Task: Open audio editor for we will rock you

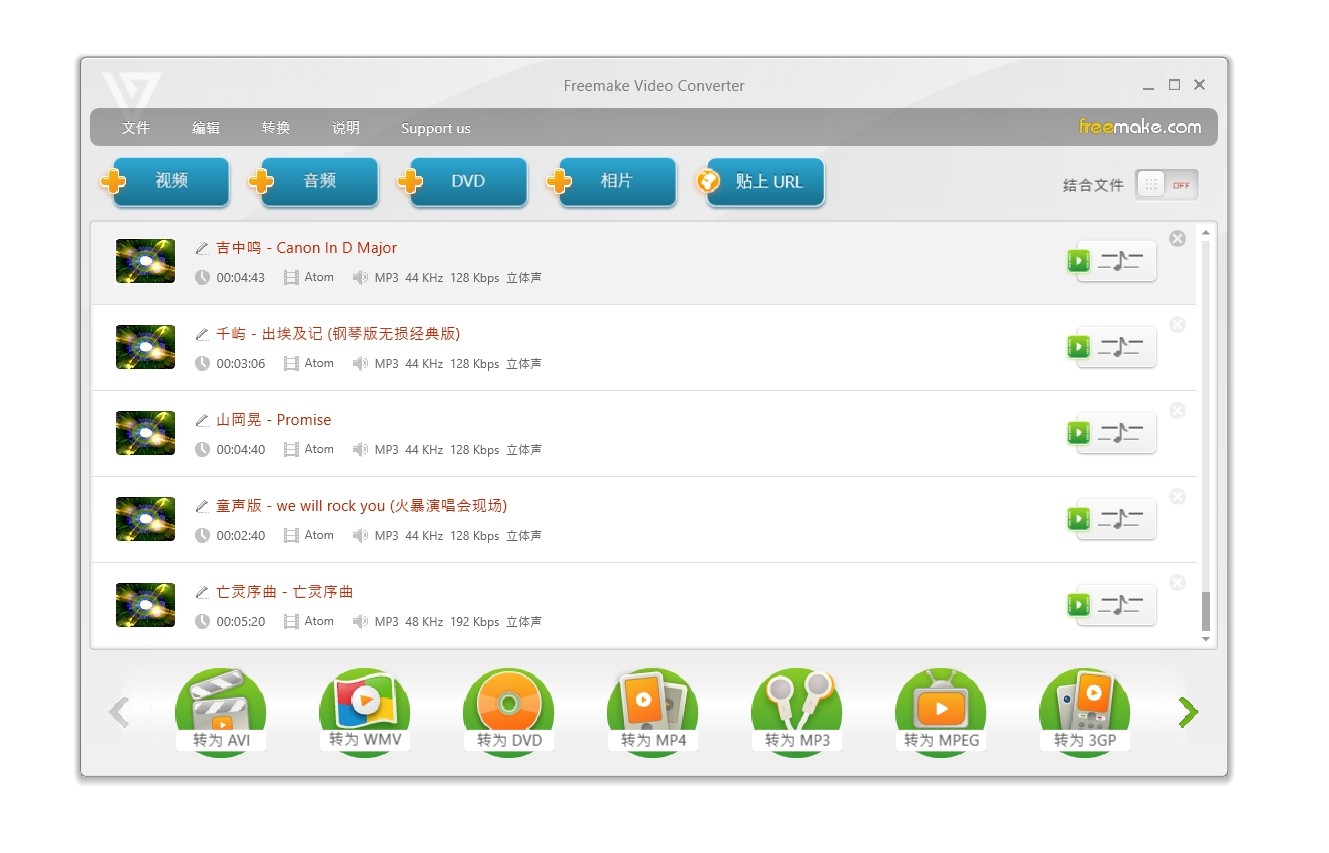Action: click(1112, 519)
